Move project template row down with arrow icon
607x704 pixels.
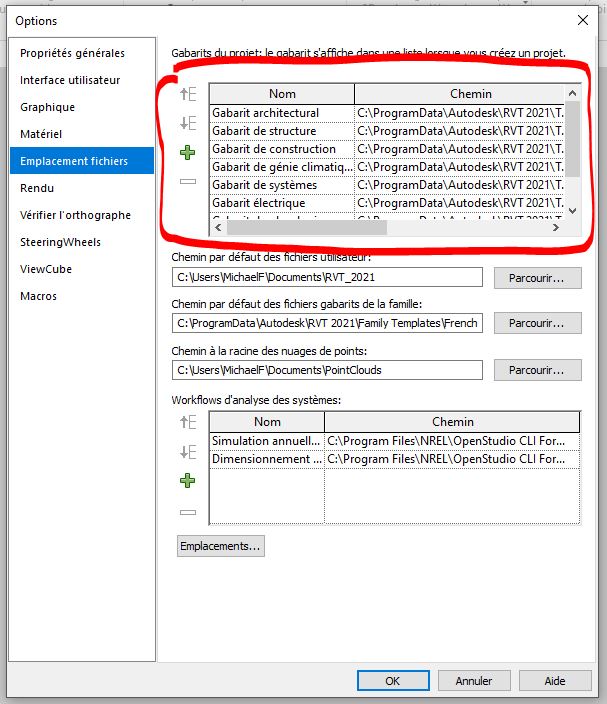pos(188,124)
